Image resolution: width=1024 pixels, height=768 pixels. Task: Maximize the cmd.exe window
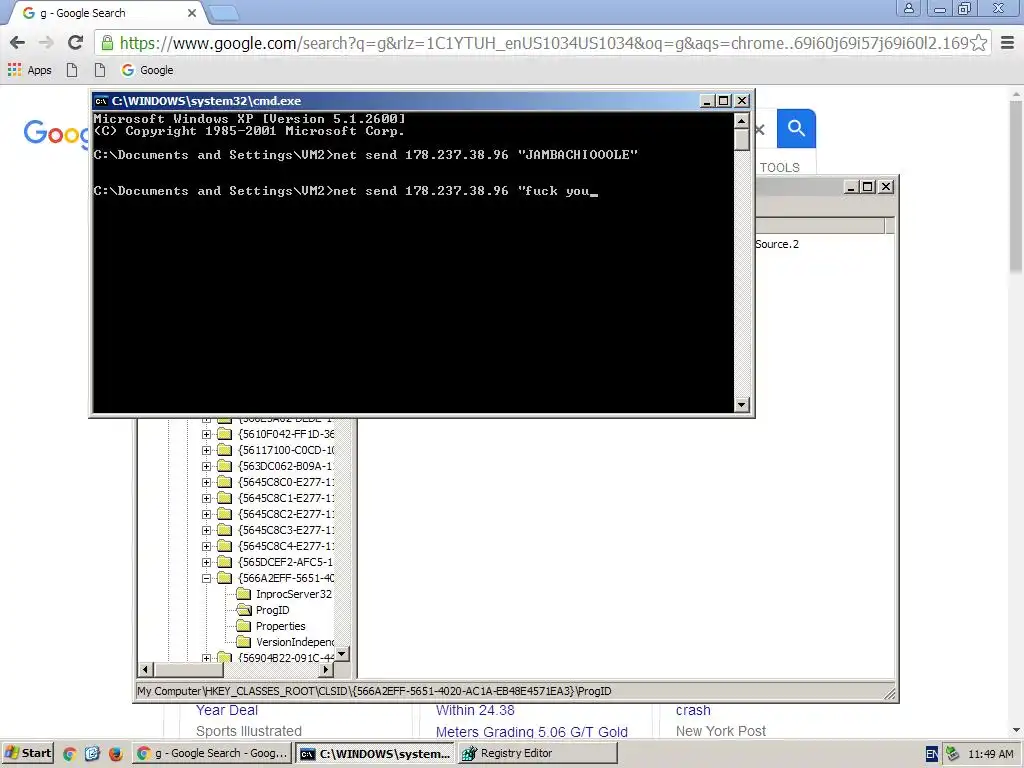(x=724, y=101)
